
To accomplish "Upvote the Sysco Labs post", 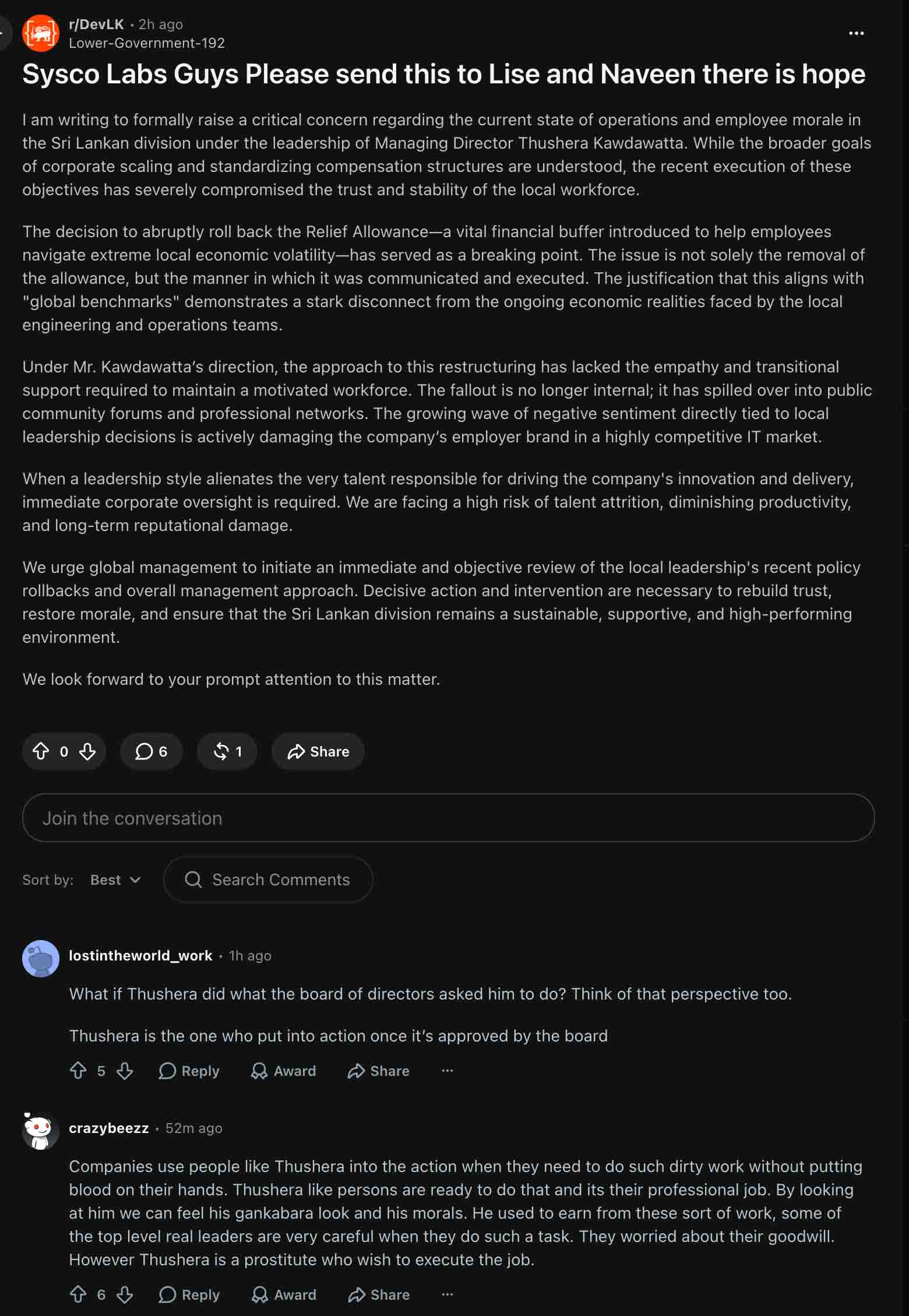I will click(41, 751).
